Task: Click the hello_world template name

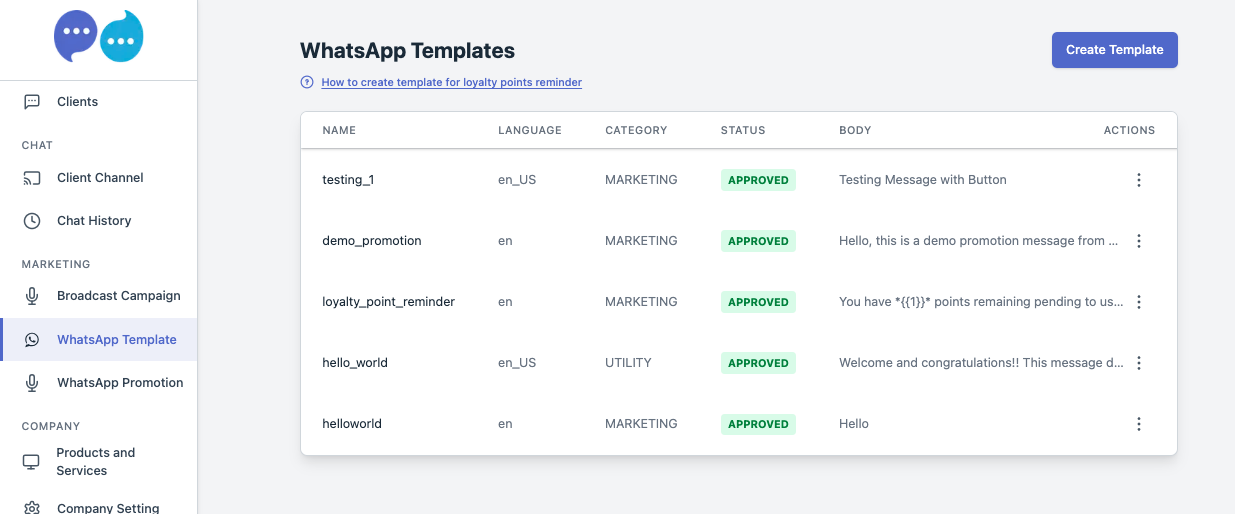Action: pos(355,363)
